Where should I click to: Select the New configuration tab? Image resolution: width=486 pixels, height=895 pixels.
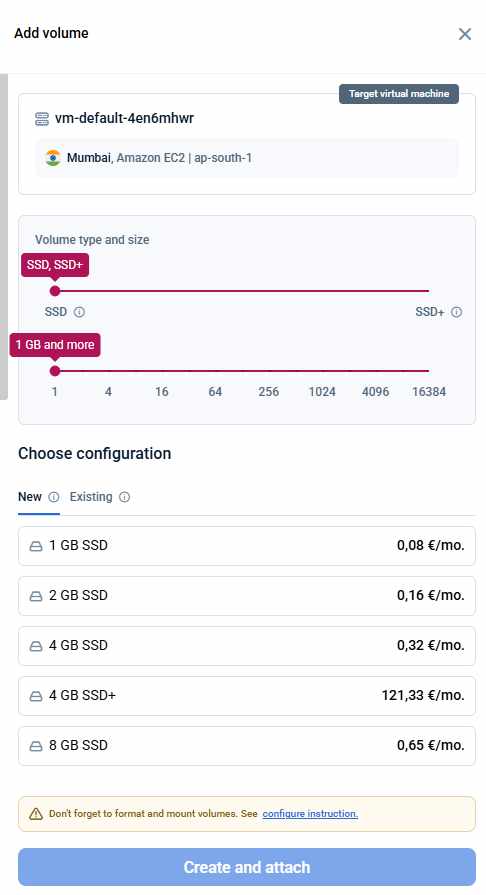click(30, 497)
